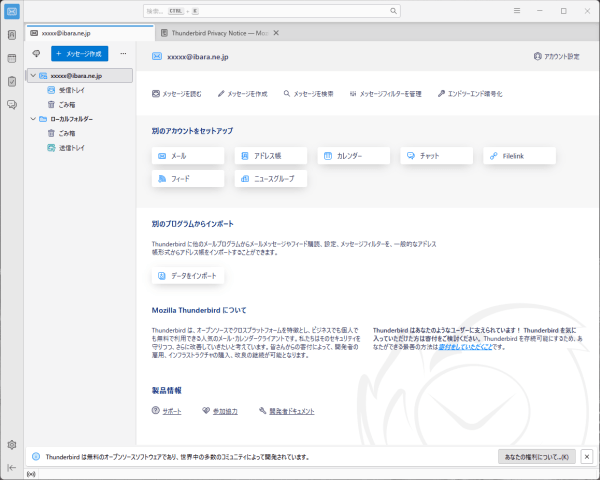Open the Calendar space
Image resolution: width=600 pixels, height=480 pixels.
[x=12, y=58]
